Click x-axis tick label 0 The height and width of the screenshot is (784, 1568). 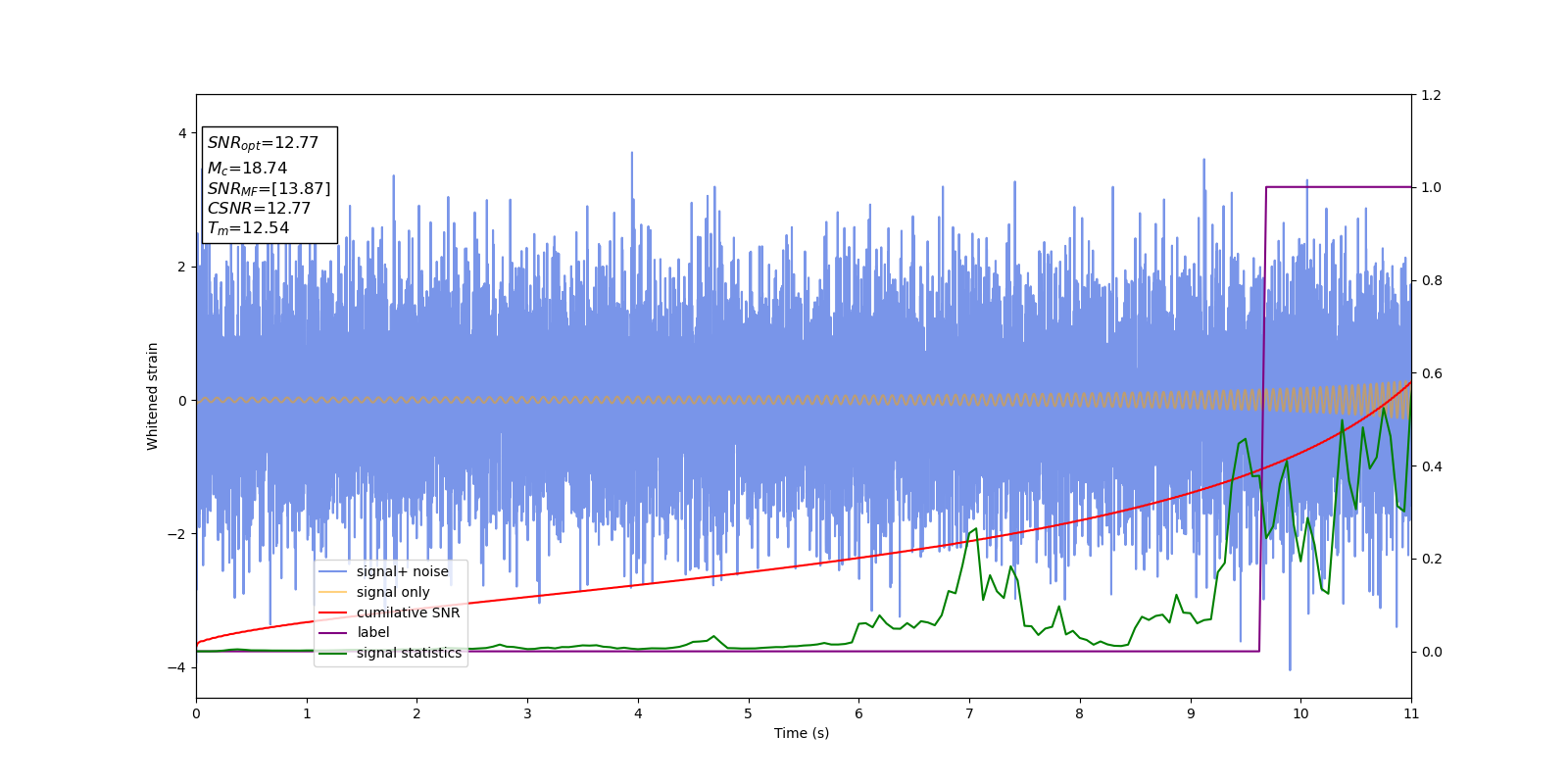click(x=196, y=713)
